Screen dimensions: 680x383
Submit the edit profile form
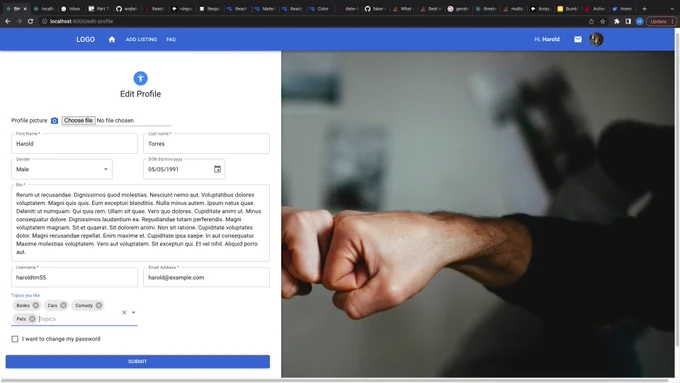tap(137, 361)
